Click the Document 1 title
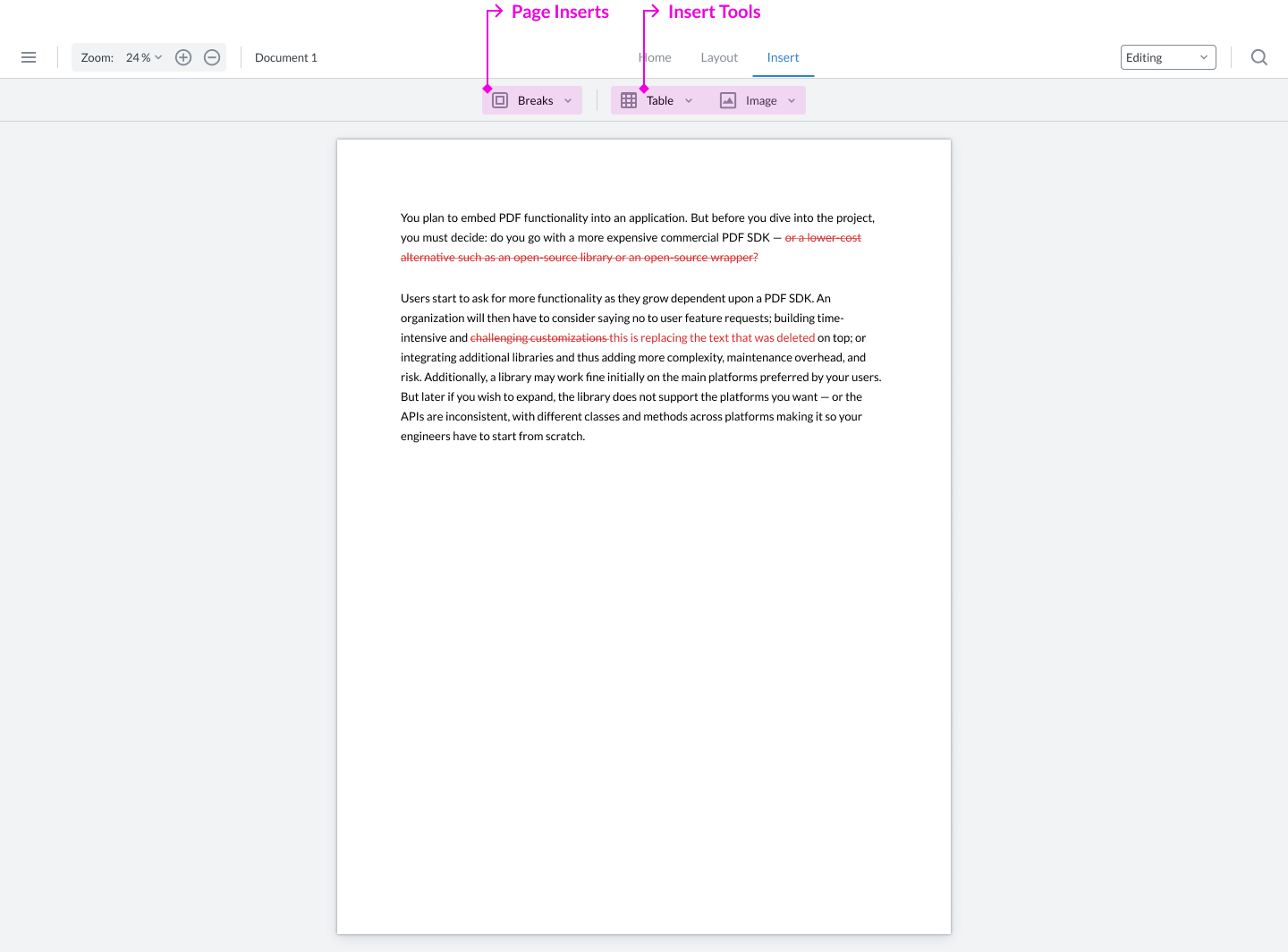 pos(286,57)
